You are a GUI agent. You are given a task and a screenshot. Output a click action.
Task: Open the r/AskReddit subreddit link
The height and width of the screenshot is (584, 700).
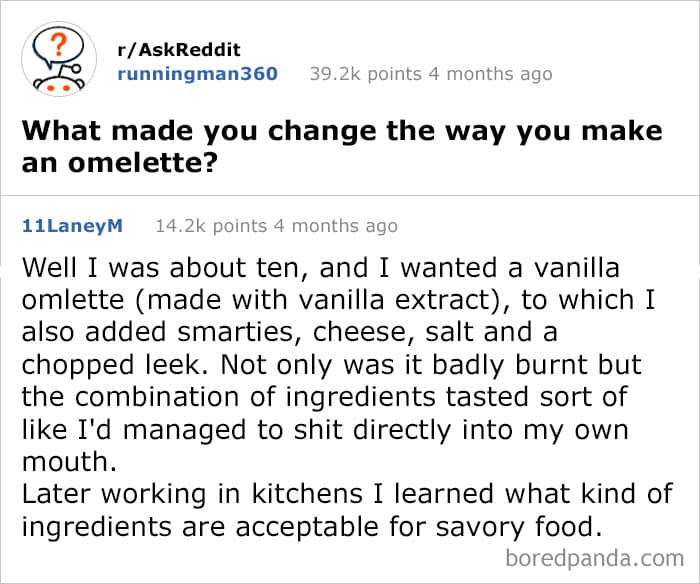[x=179, y=49]
